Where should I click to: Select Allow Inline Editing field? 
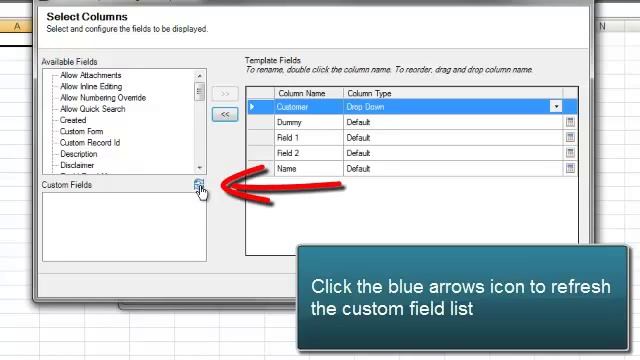[x=91, y=87]
